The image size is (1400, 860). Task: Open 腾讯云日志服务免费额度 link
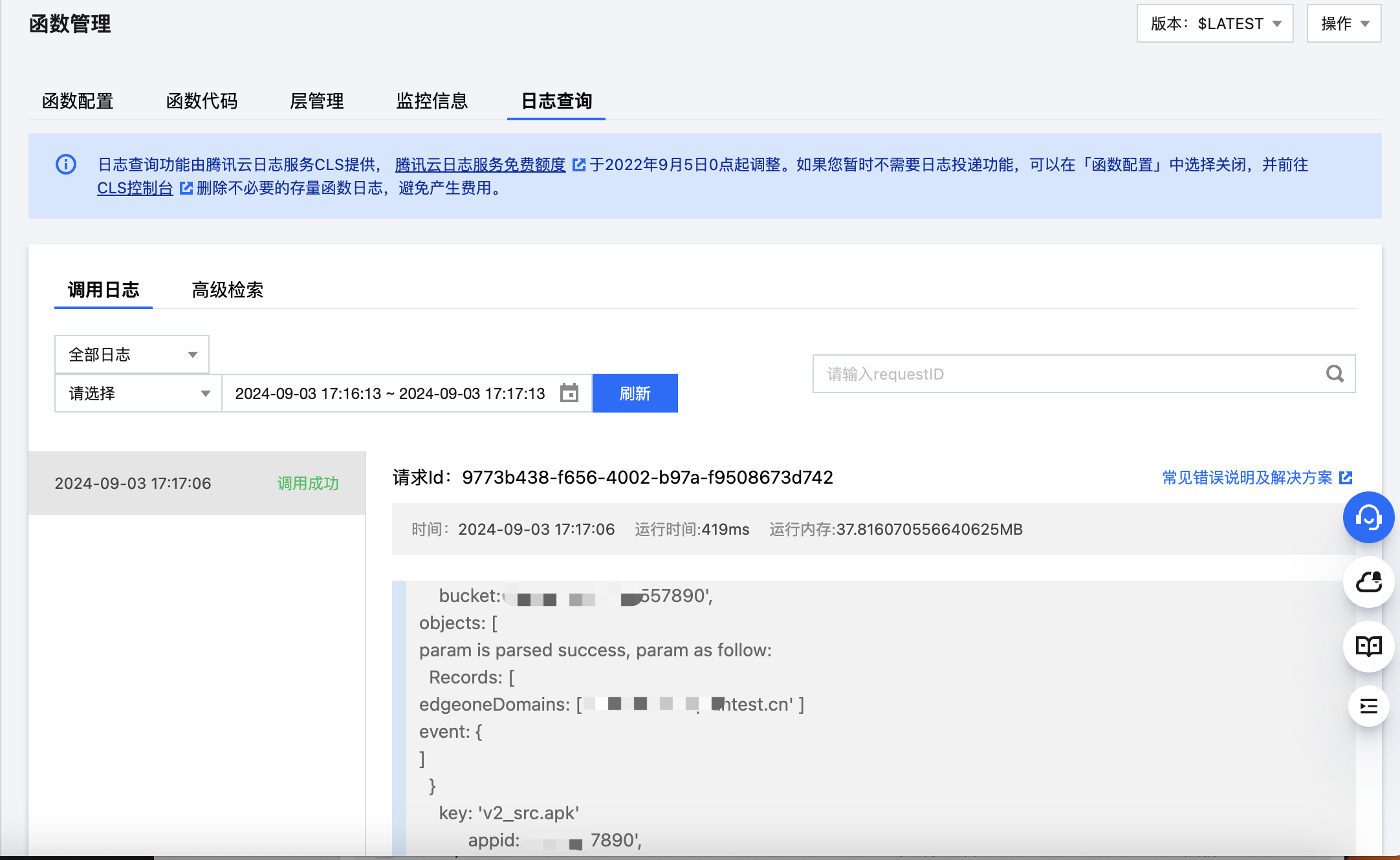coord(480,165)
